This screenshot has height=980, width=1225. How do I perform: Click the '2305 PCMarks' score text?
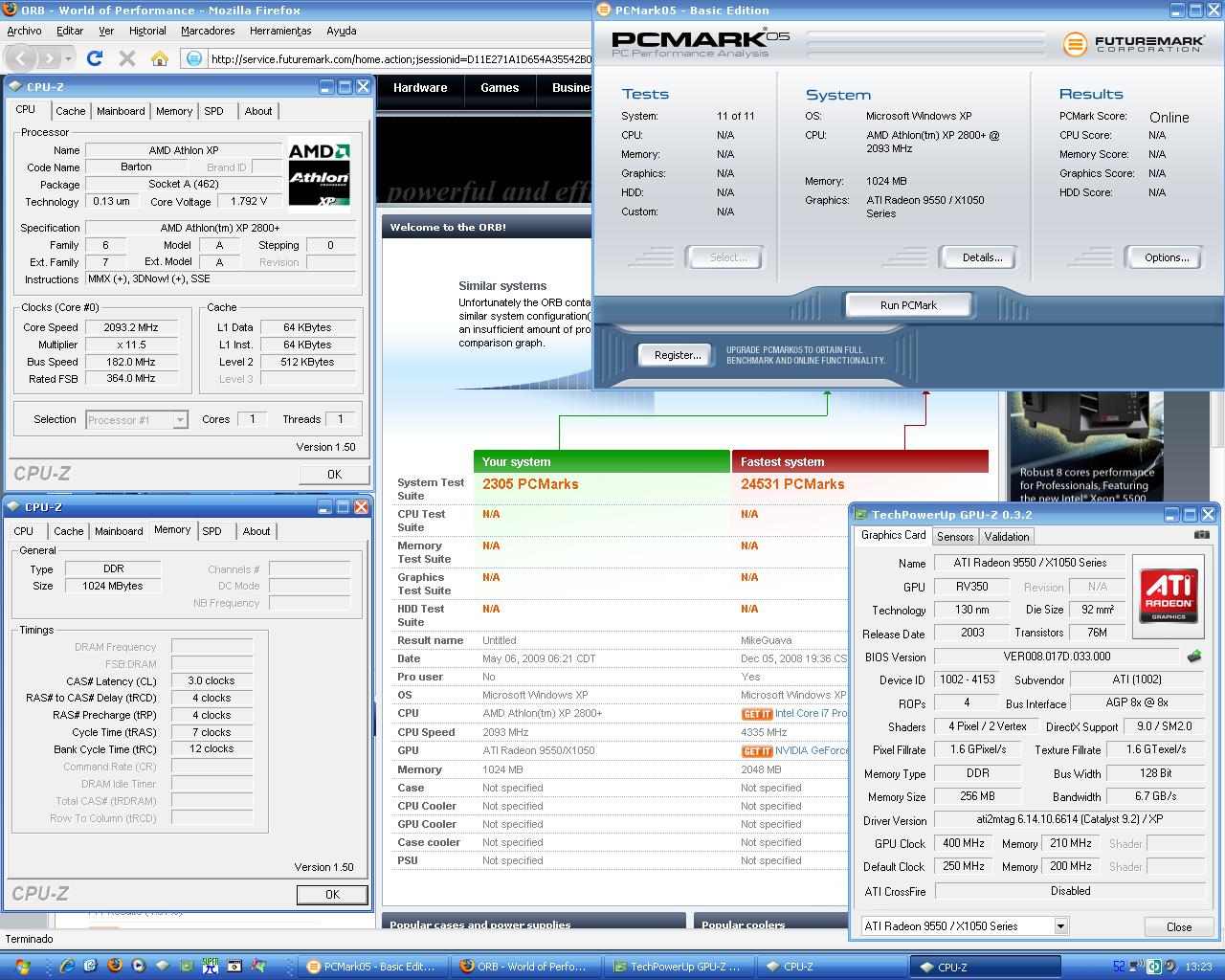point(530,484)
